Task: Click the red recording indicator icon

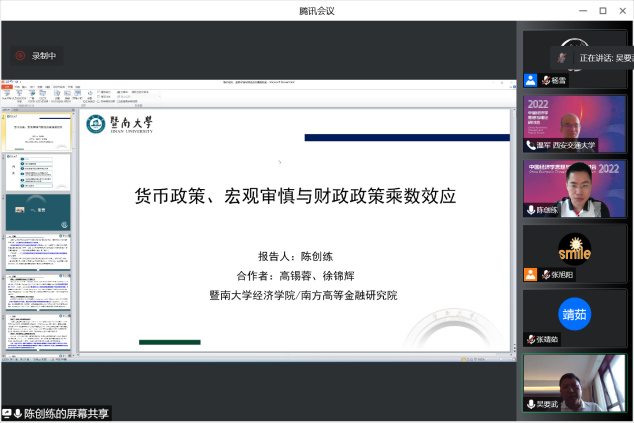Action: (20, 56)
